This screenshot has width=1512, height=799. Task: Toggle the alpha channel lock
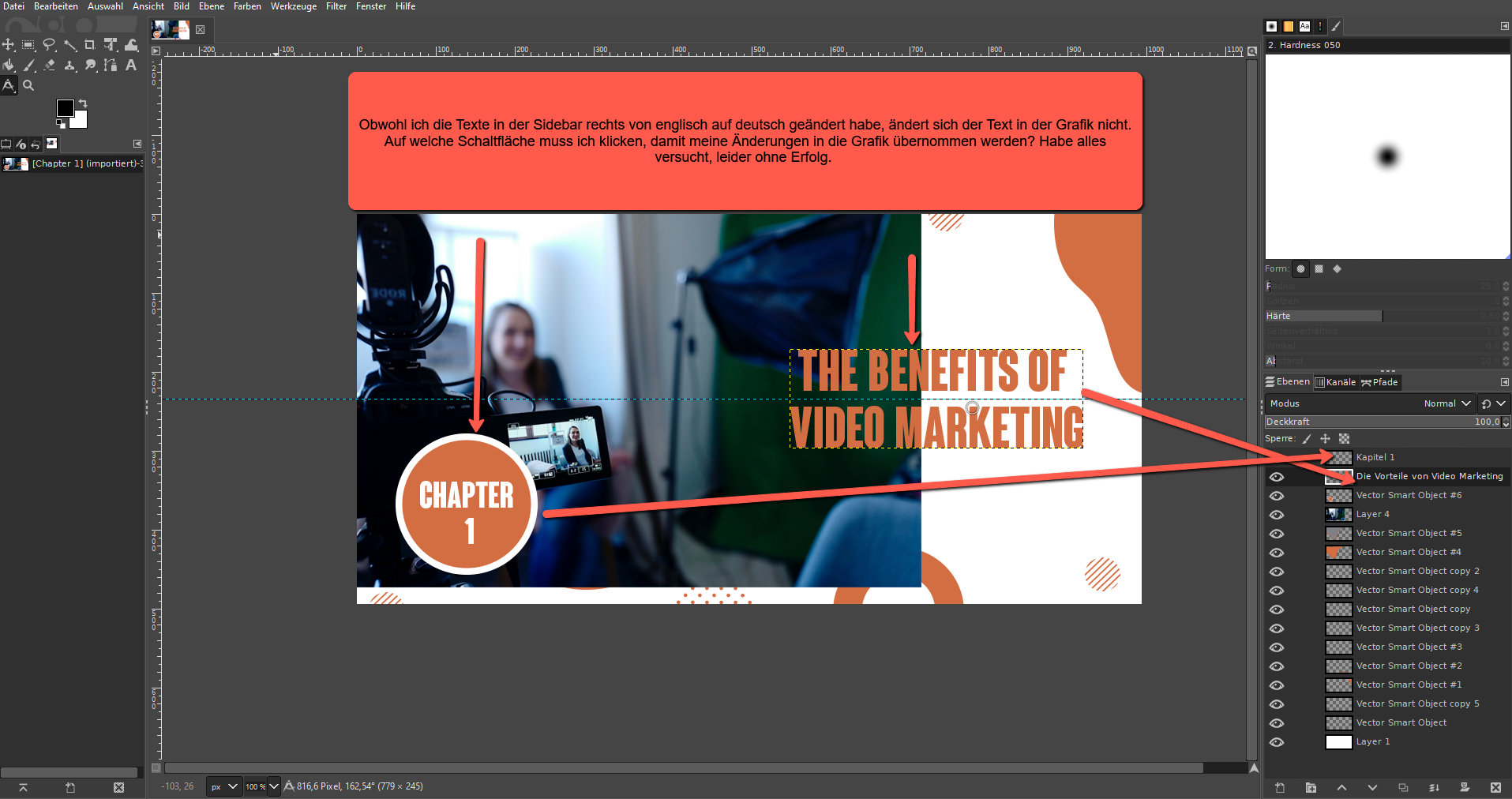[x=1345, y=439]
